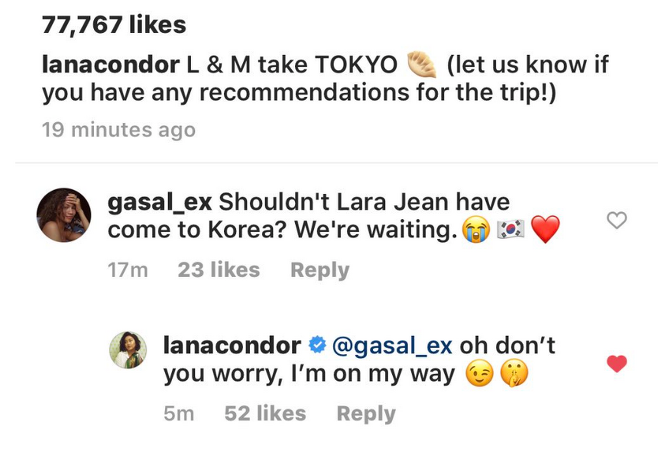Viewport: 658px width, 461px height.
Task: Reply to the gasal_ex comment
Action: (319, 270)
